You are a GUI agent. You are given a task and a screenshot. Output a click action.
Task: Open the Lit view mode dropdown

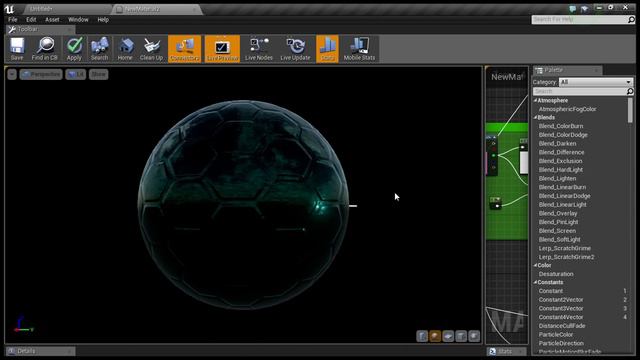pyautogui.click(x=76, y=74)
